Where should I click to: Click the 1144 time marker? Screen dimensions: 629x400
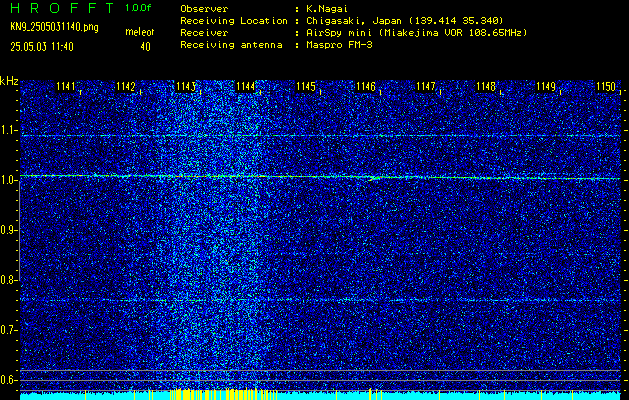coord(246,86)
